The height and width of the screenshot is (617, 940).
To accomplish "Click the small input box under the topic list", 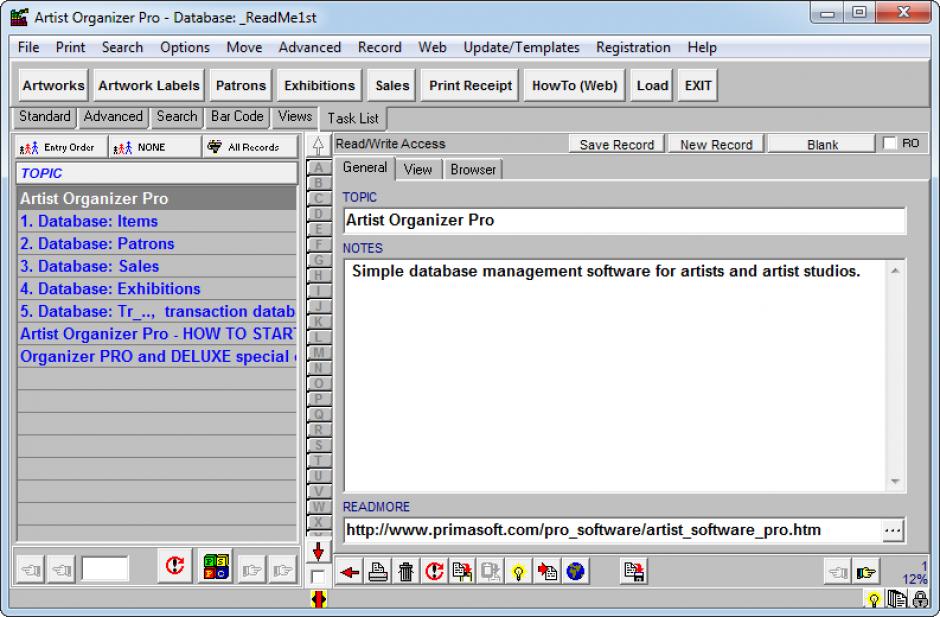I will click(105, 568).
